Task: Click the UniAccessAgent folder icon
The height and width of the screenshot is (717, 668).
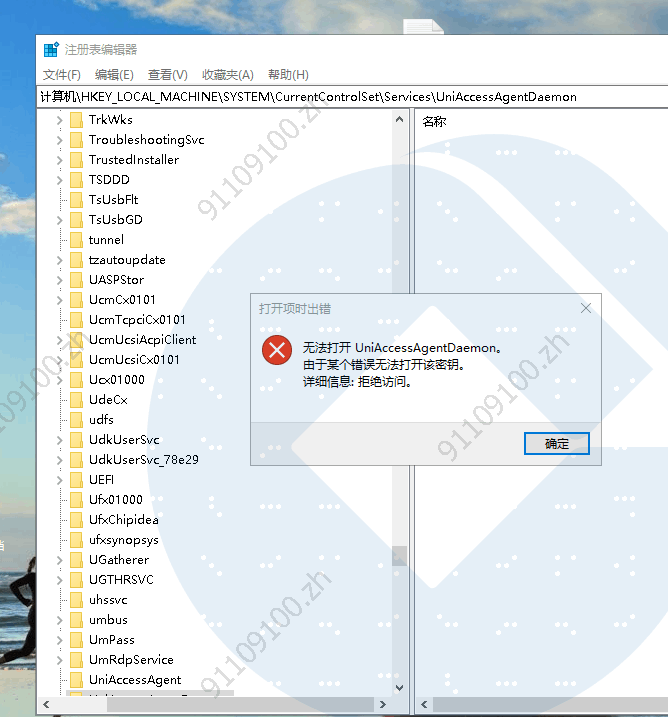Action: click(76, 680)
